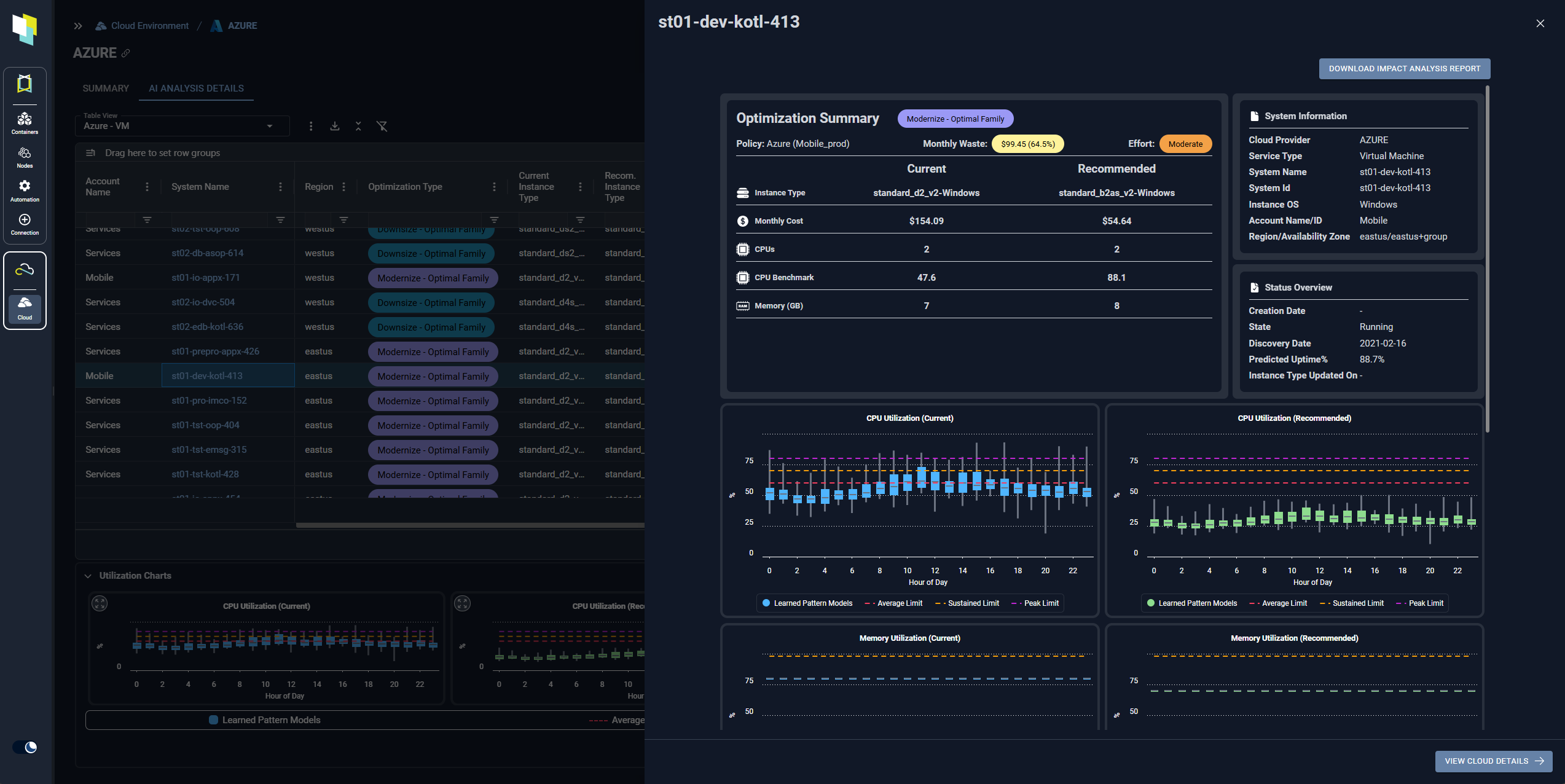
Task: Open the Containers sidebar section
Action: click(25, 123)
